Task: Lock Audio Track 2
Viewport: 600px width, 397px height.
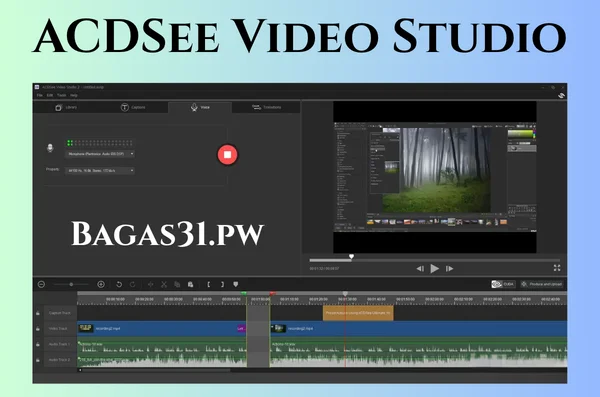Action: click(x=38, y=360)
